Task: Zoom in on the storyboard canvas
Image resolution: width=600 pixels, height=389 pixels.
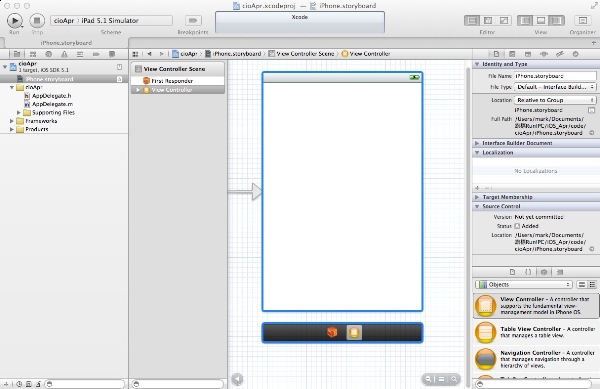Action: (x=454, y=379)
